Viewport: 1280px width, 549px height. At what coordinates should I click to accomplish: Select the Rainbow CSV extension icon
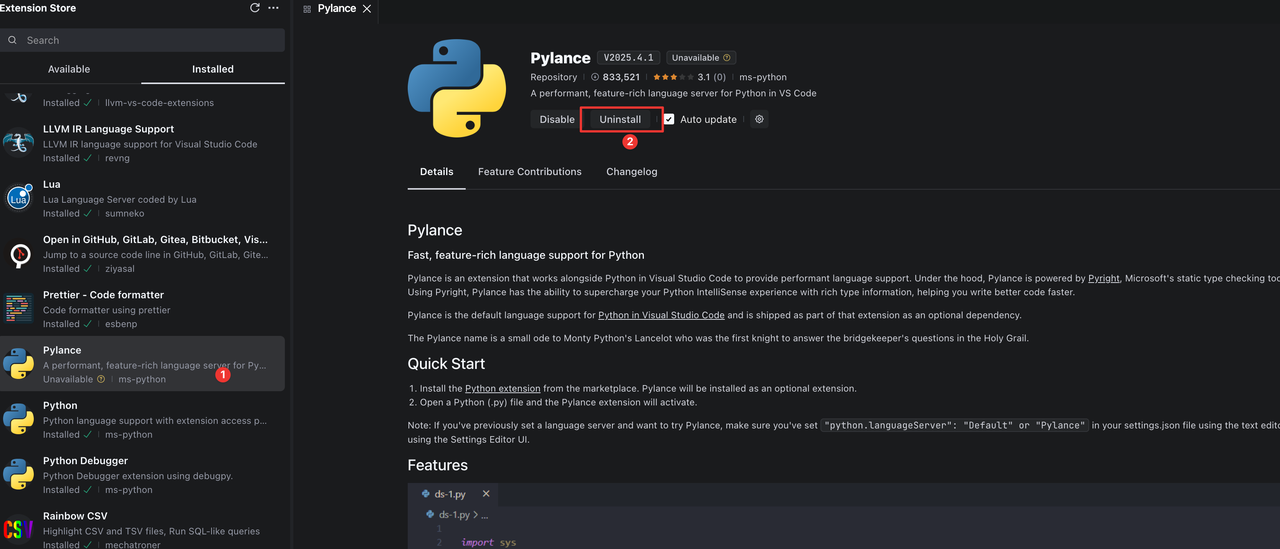click(18, 530)
